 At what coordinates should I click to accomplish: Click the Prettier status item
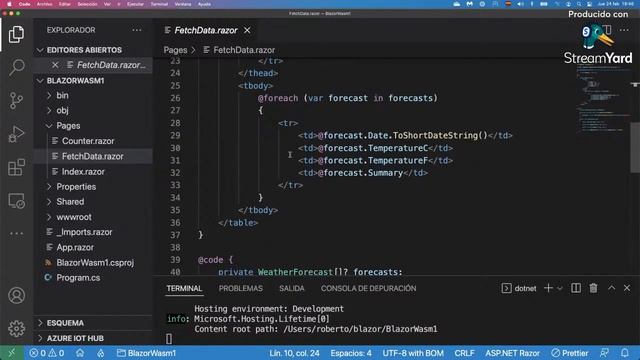tap(570, 353)
